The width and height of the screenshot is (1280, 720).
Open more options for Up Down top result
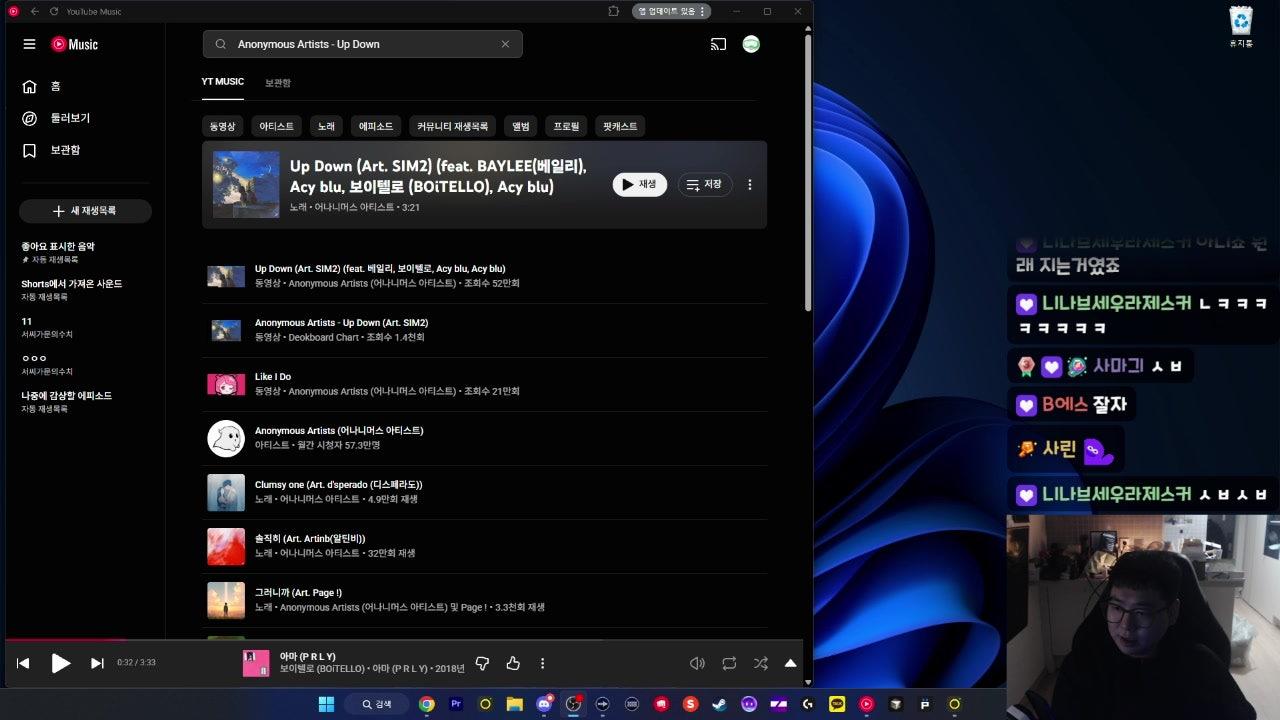coord(750,184)
